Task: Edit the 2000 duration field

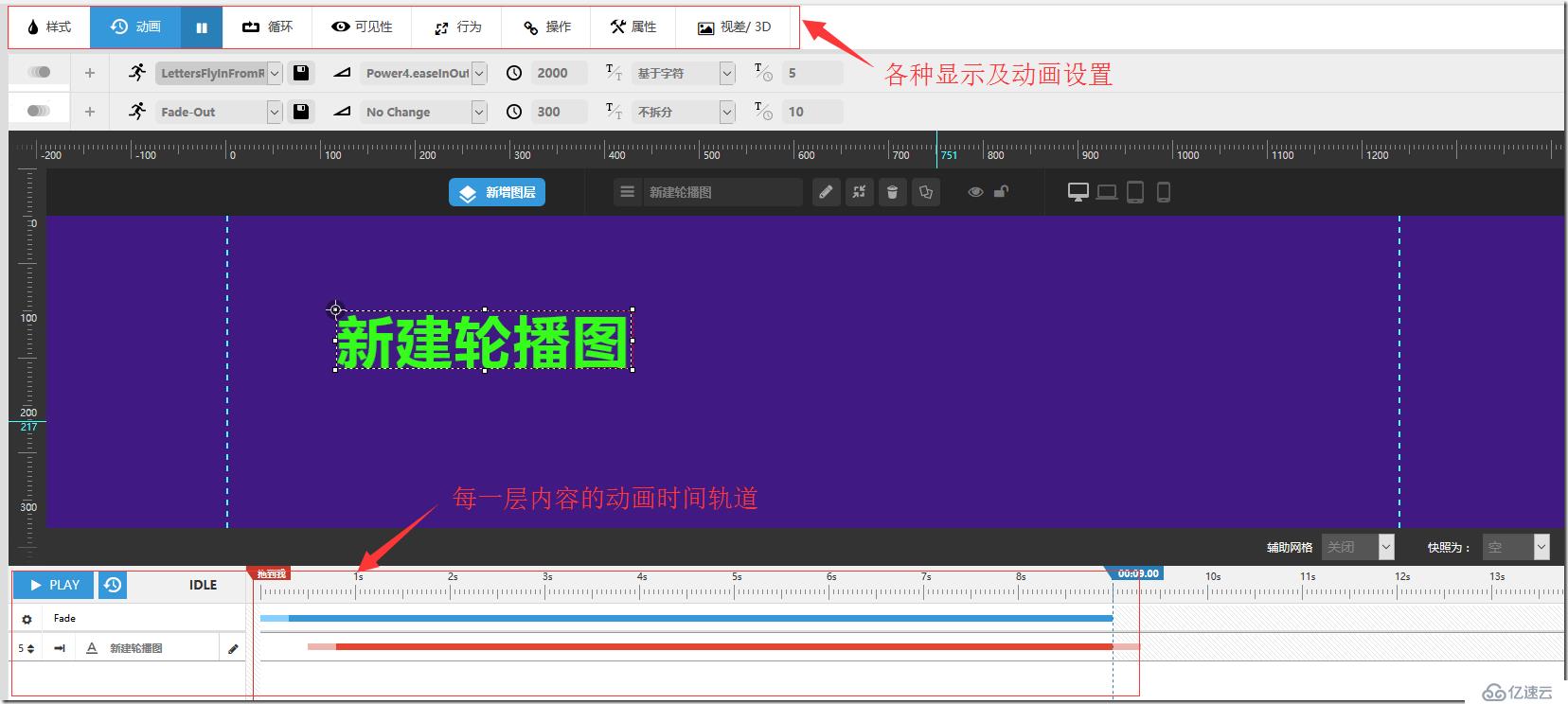Action: (559, 73)
